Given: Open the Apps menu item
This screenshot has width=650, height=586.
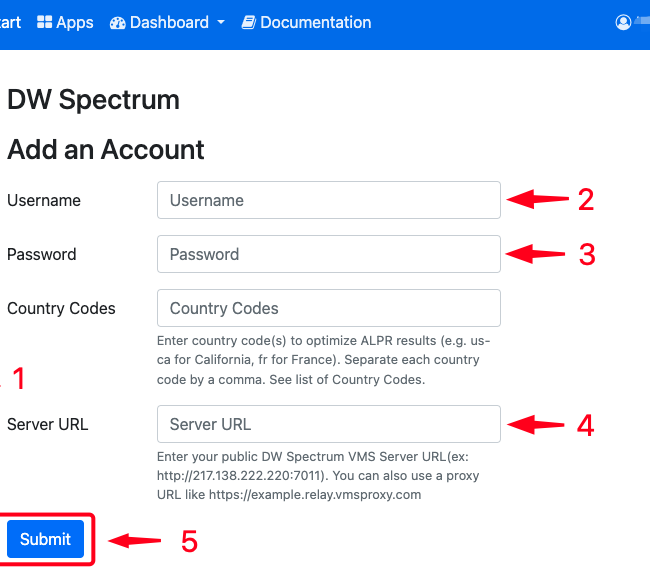Looking at the screenshot, I should (65, 22).
